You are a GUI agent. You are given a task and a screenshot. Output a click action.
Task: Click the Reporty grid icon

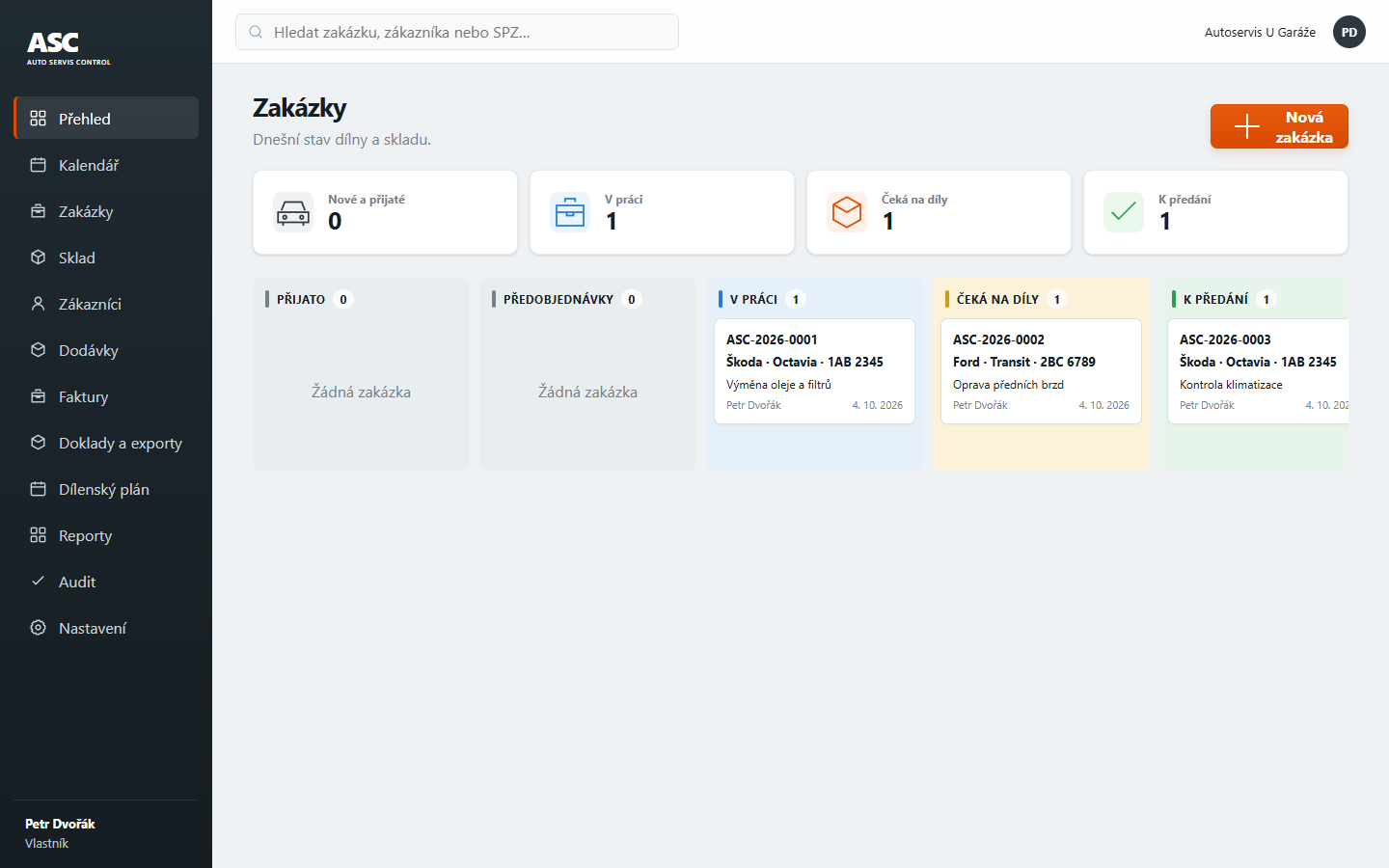coord(38,535)
